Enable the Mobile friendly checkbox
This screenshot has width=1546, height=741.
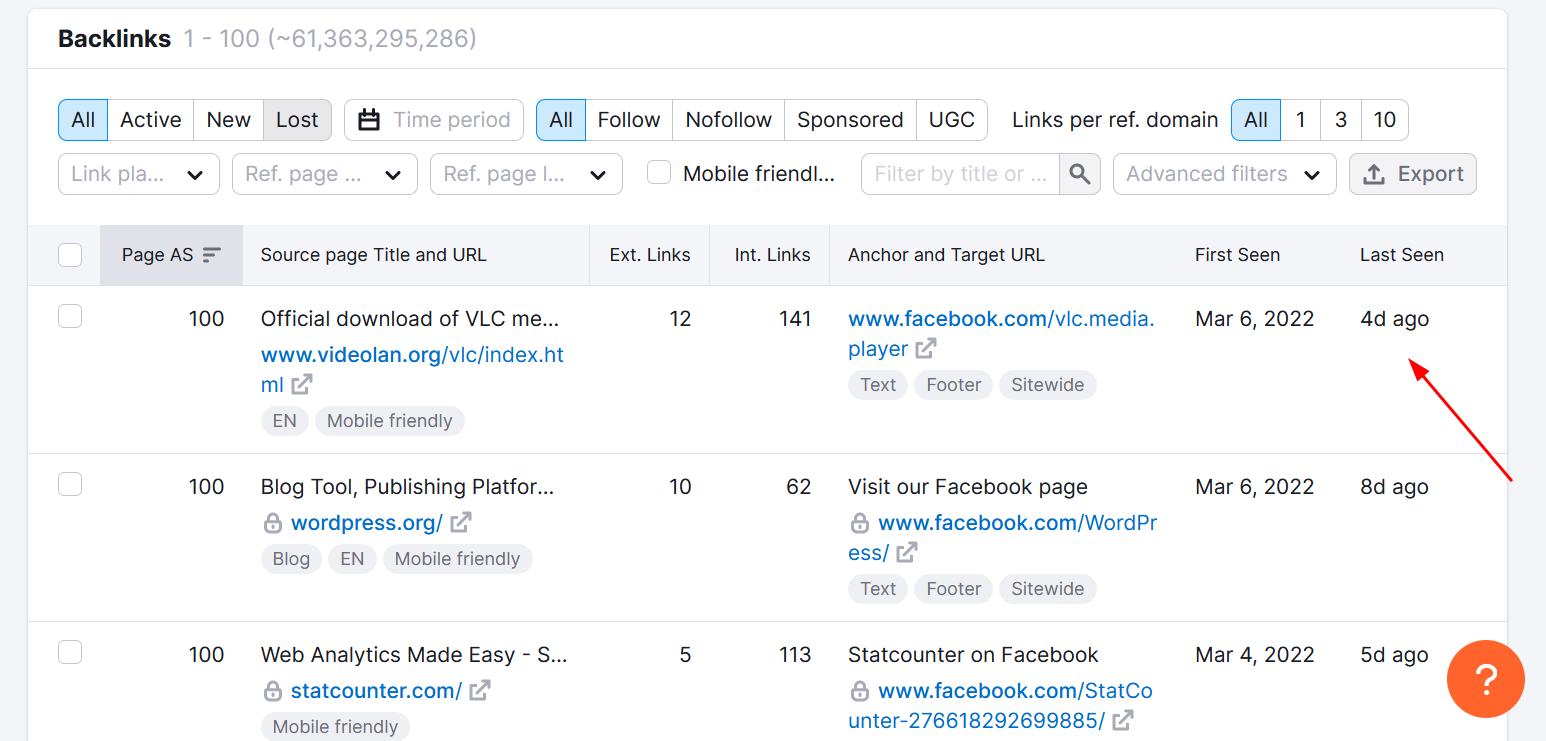point(659,173)
